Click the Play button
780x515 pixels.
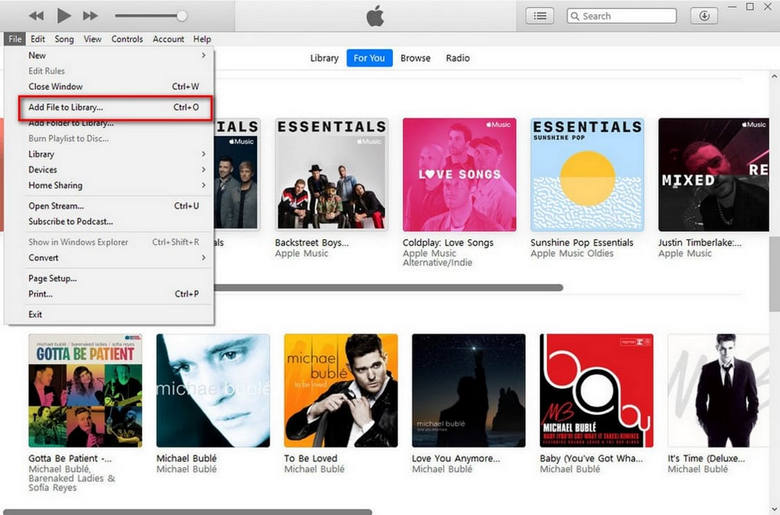coord(64,15)
